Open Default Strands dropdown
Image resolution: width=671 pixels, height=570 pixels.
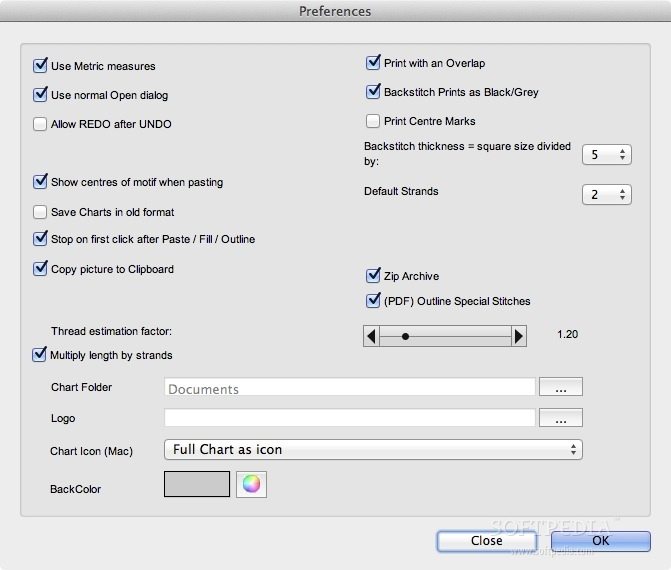606,195
